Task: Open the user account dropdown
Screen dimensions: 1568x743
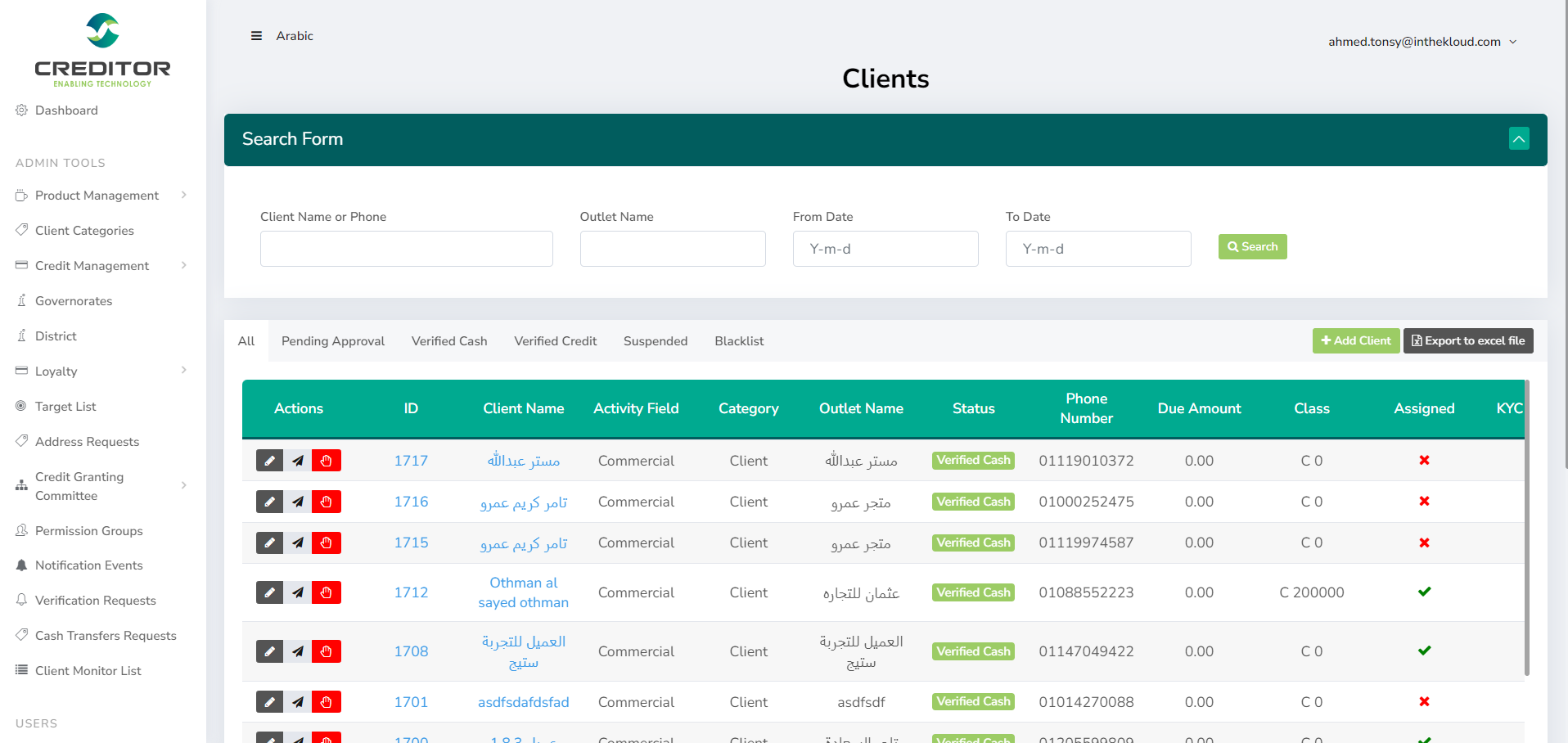Action: [x=1422, y=42]
